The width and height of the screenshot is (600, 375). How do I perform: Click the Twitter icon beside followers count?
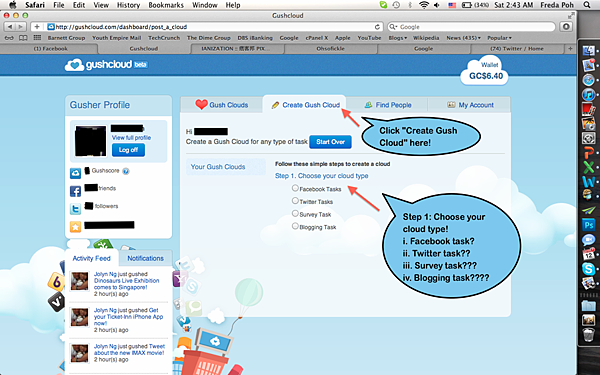(75, 209)
